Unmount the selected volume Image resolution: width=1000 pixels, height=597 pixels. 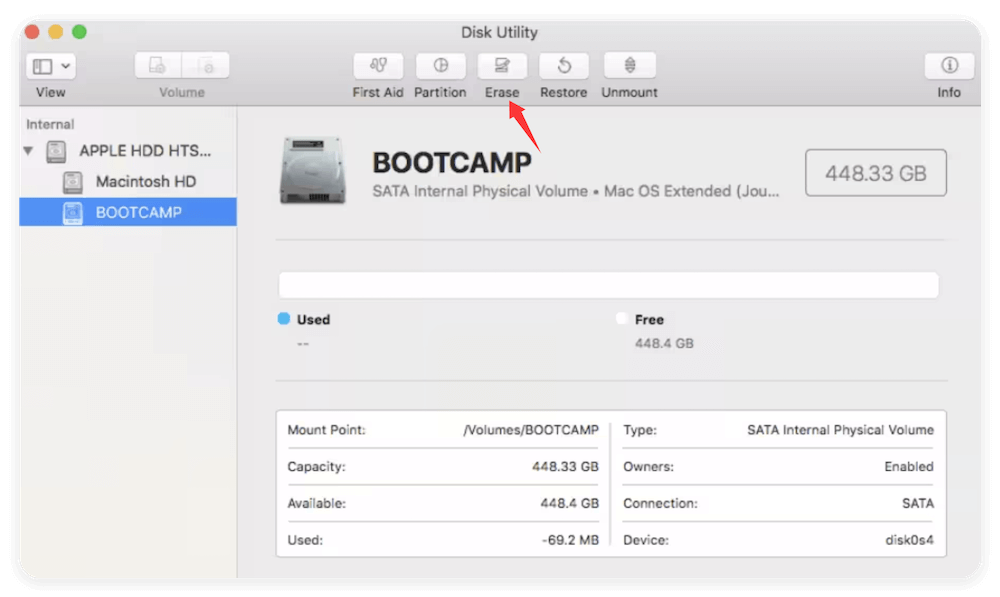point(629,66)
